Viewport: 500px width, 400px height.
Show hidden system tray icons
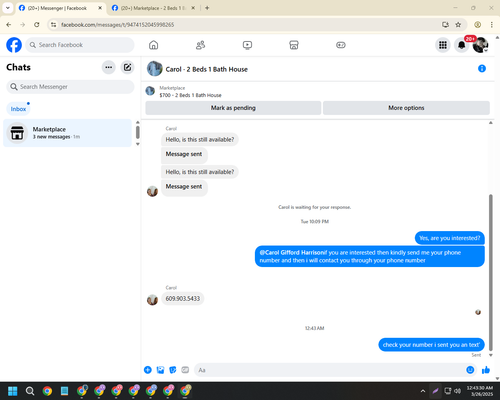(423, 391)
